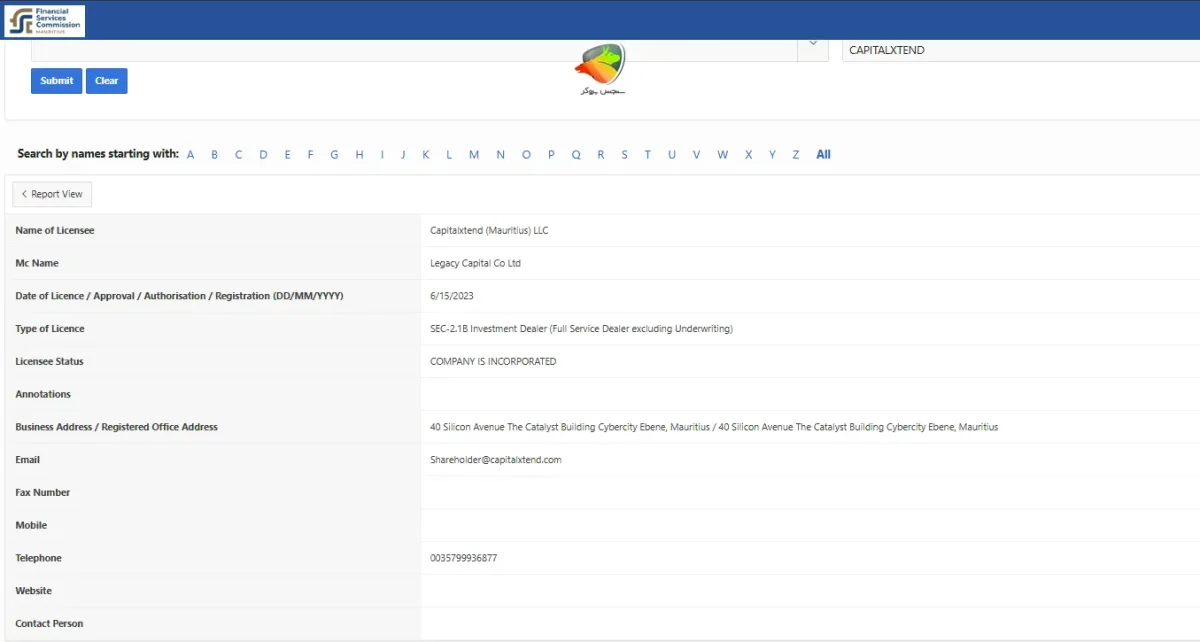Filter names starting with N

coord(500,154)
